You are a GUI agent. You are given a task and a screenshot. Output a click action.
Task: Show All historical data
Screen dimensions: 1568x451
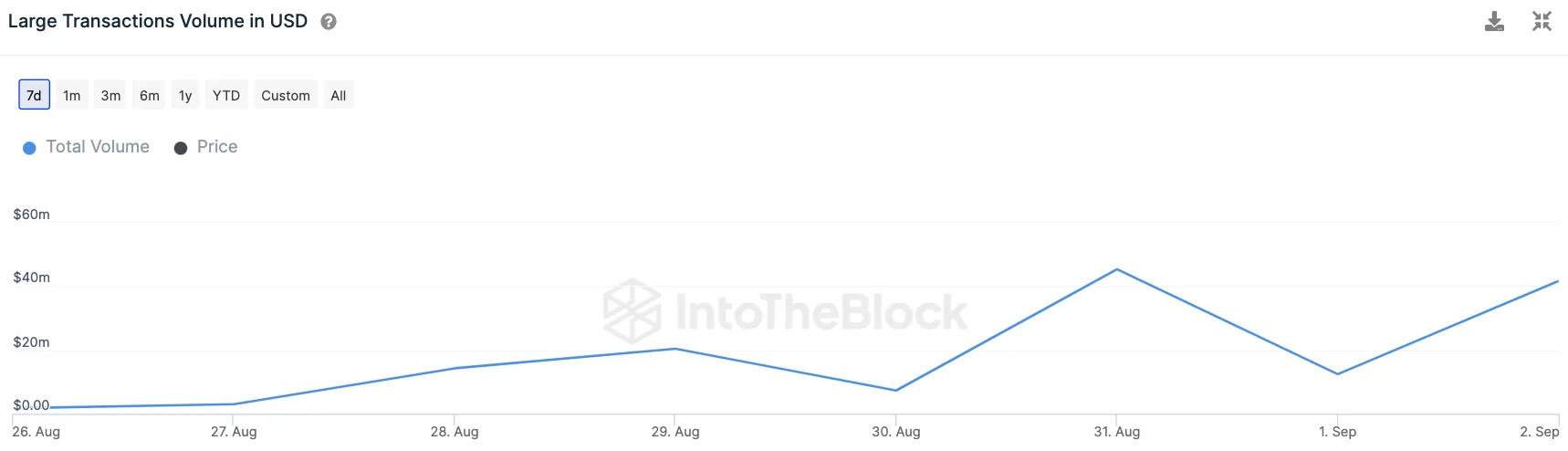pyautogui.click(x=339, y=95)
